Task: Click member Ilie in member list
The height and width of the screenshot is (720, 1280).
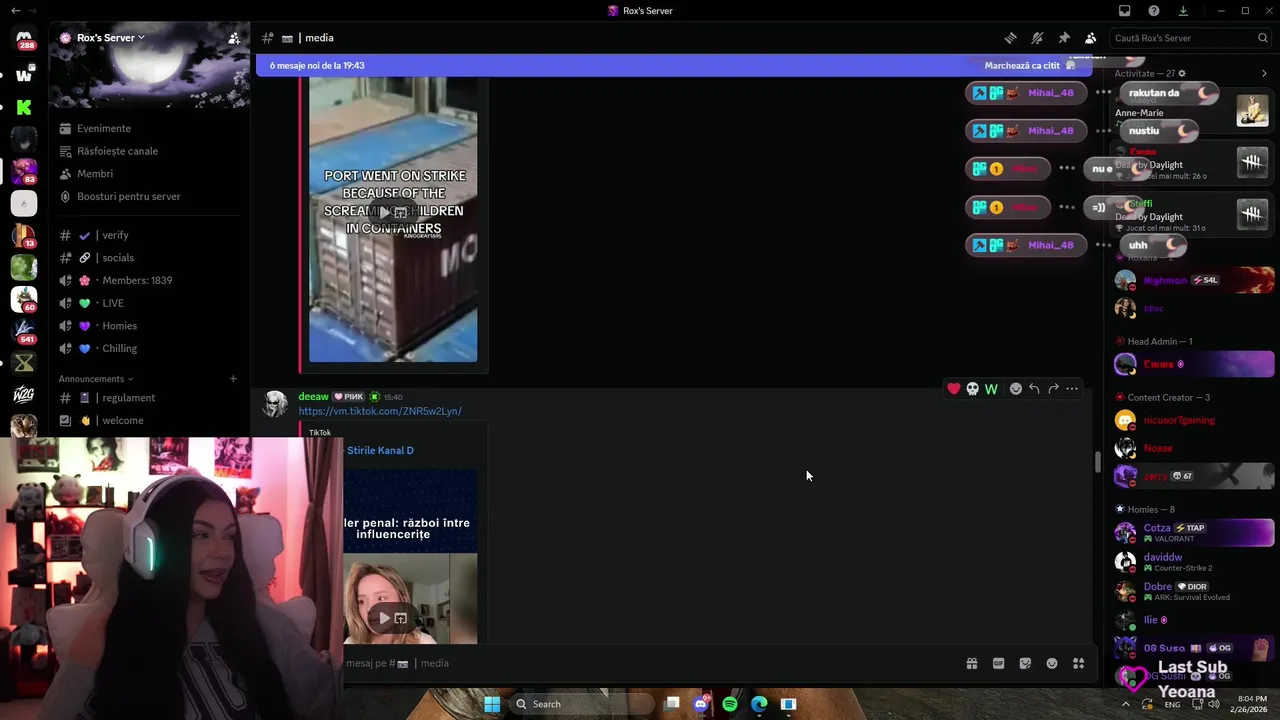Action: pyautogui.click(x=1194, y=620)
